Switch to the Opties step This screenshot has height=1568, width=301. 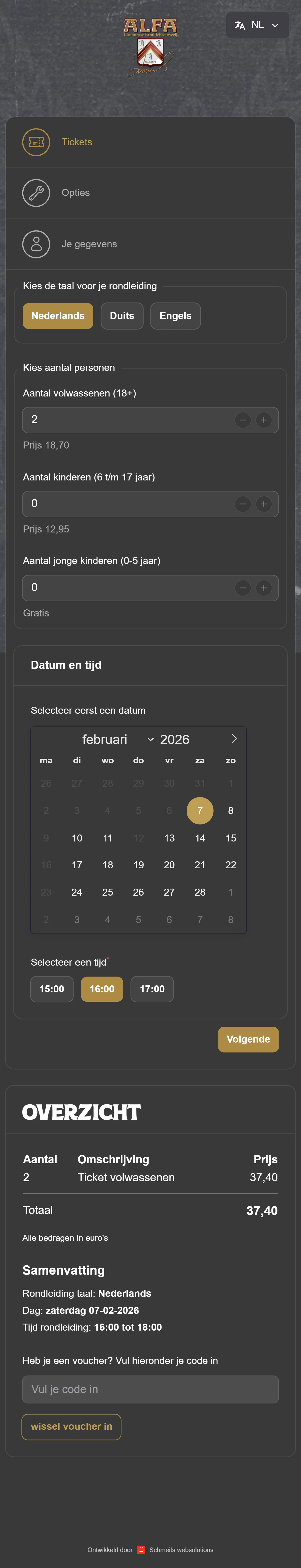click(x=76, y=192)
